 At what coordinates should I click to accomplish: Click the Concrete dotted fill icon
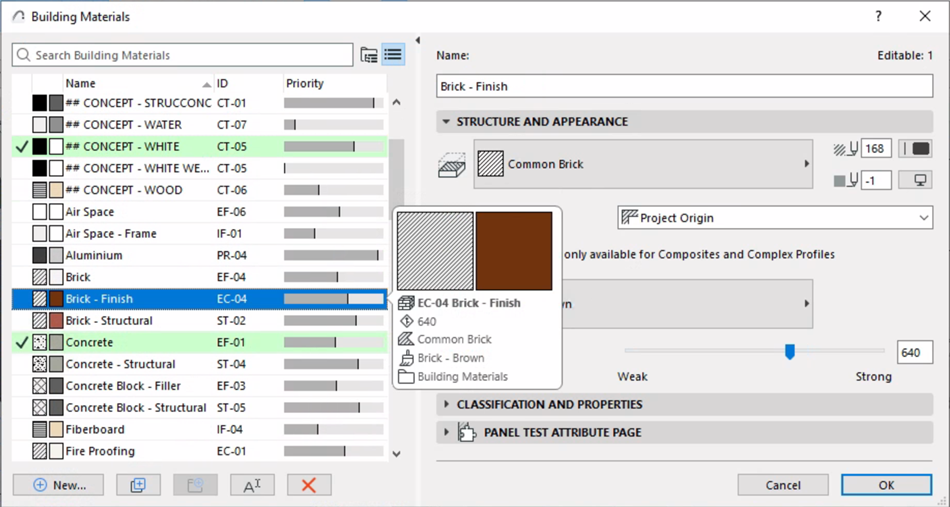coord(39,342)
